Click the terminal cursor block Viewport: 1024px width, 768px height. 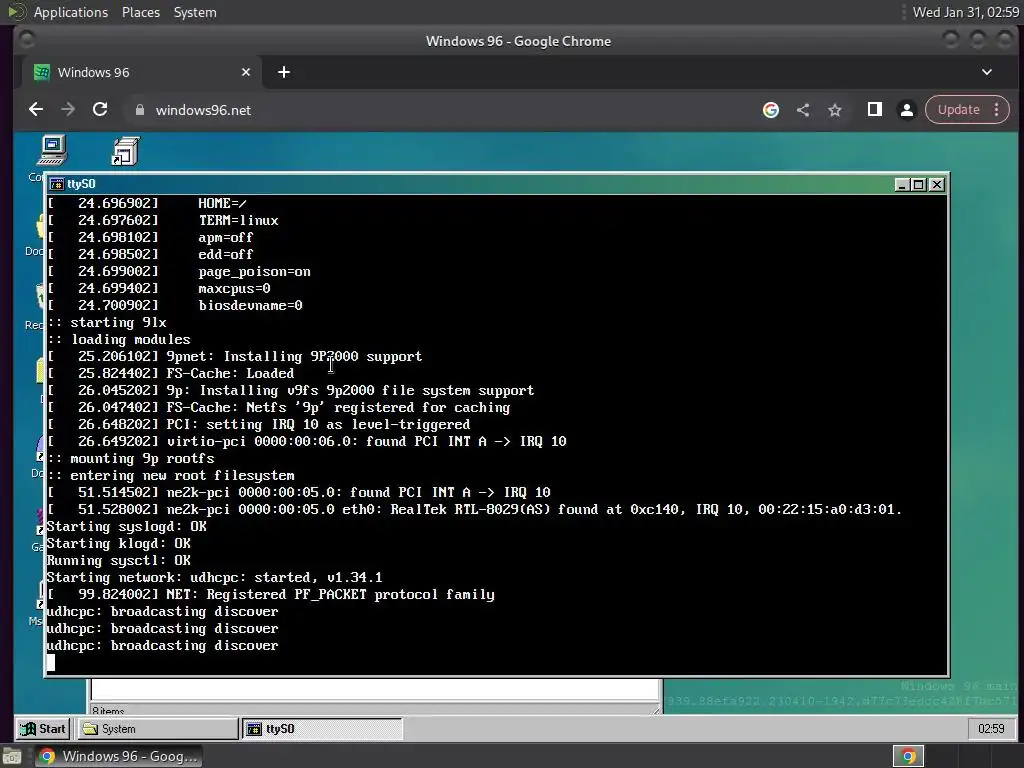51,663
